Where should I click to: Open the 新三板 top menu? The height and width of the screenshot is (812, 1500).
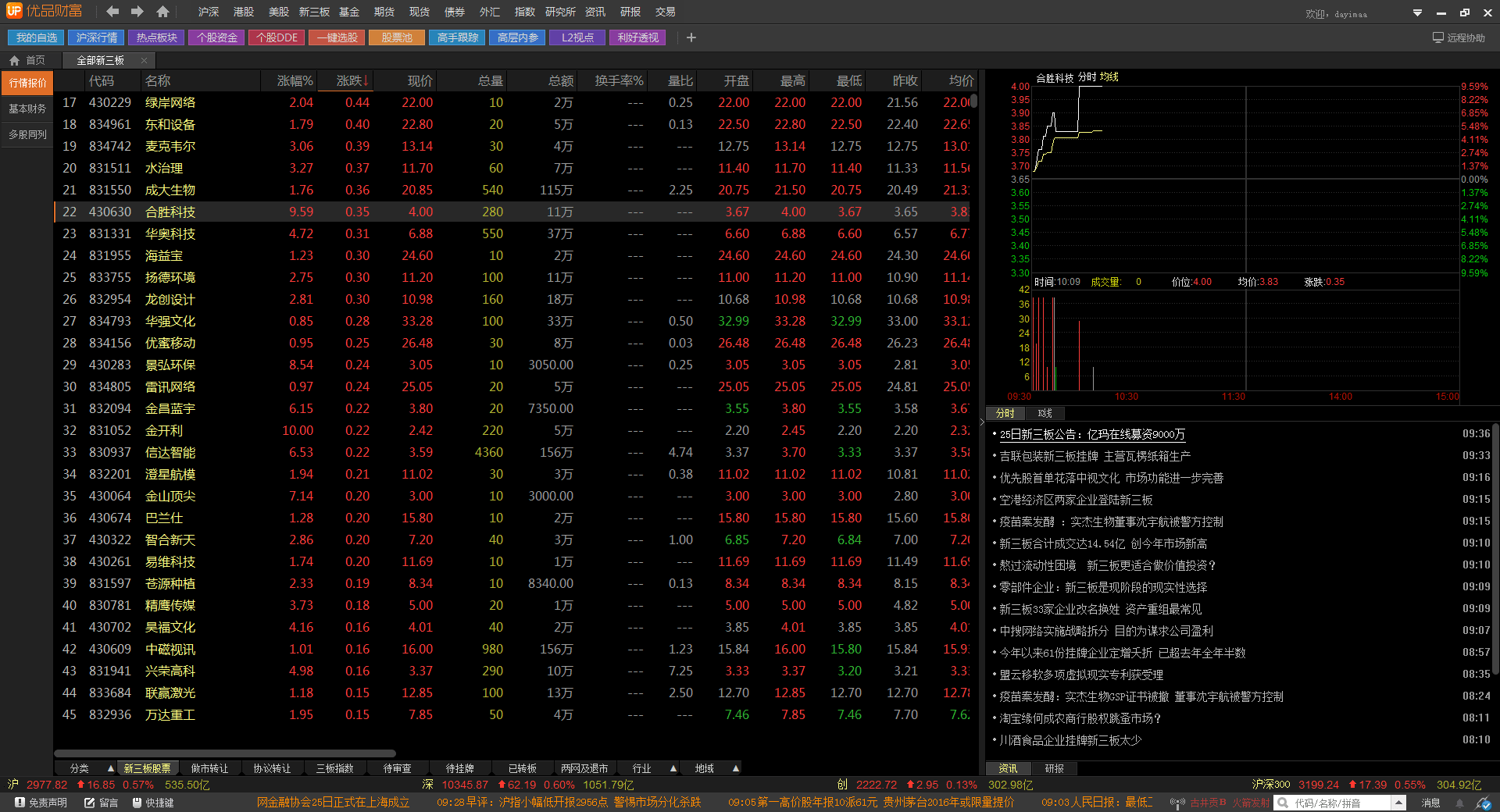tap(314, 12)
